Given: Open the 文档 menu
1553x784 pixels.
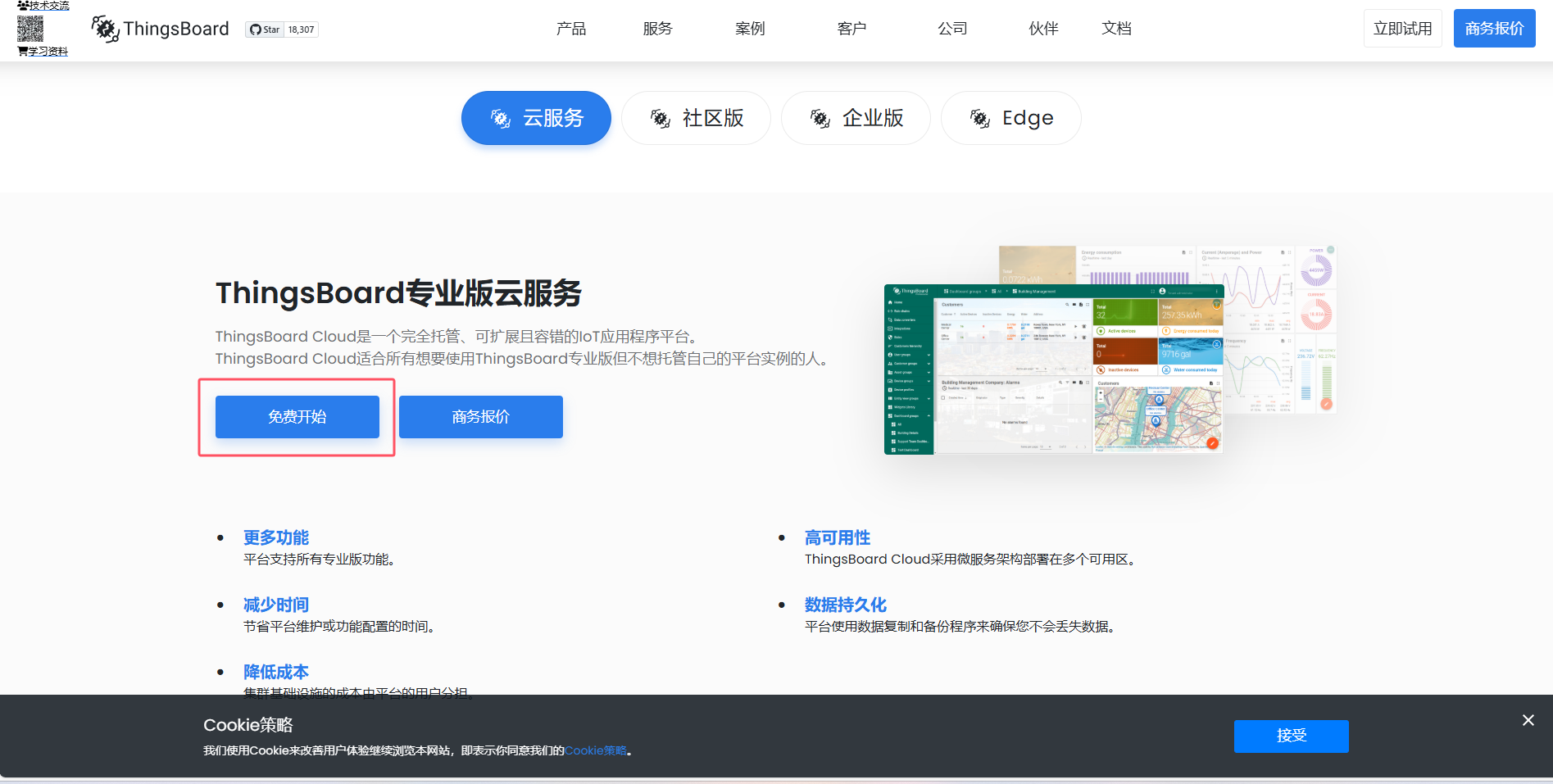Looking at the screenshot, I should click(x=1116, y=29).
